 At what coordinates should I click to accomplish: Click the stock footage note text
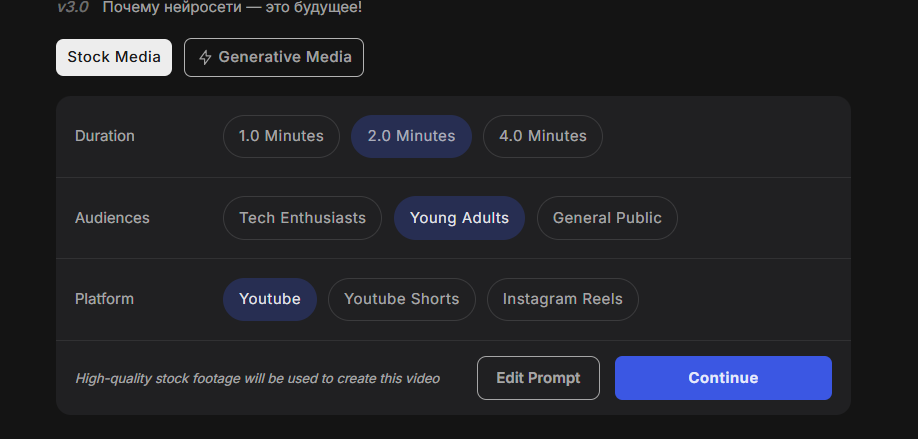(x=258, y=379)
